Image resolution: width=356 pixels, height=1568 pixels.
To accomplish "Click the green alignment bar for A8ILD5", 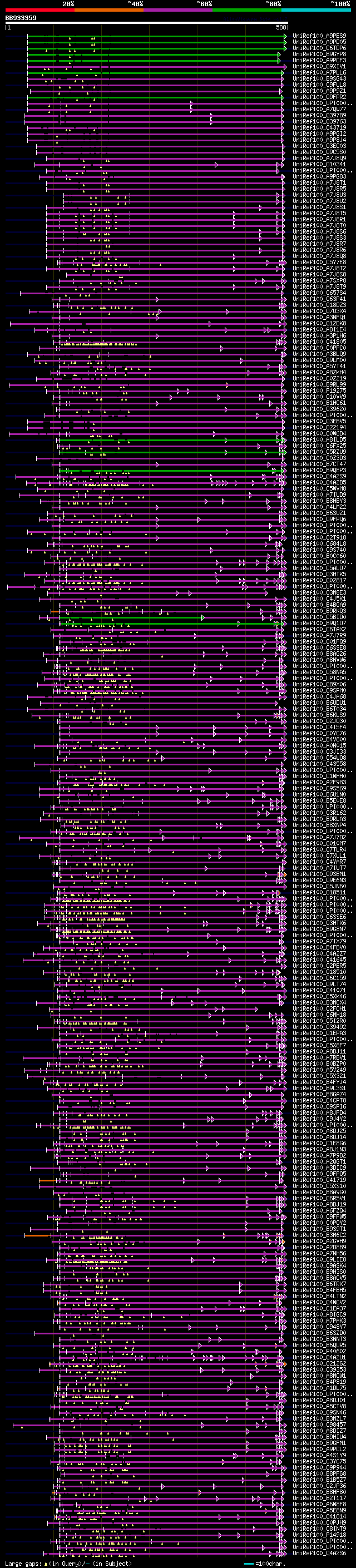I will pyautogui.click(x=172, y=439).
